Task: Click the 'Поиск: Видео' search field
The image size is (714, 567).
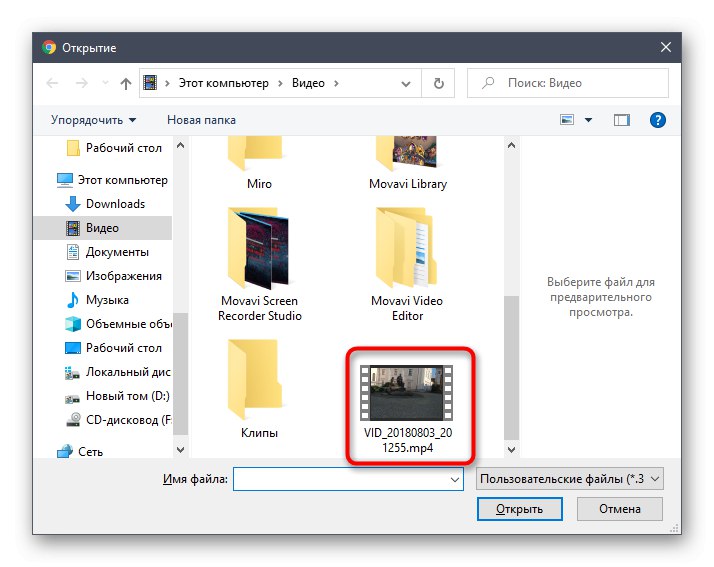Action: tap(568, 83)
